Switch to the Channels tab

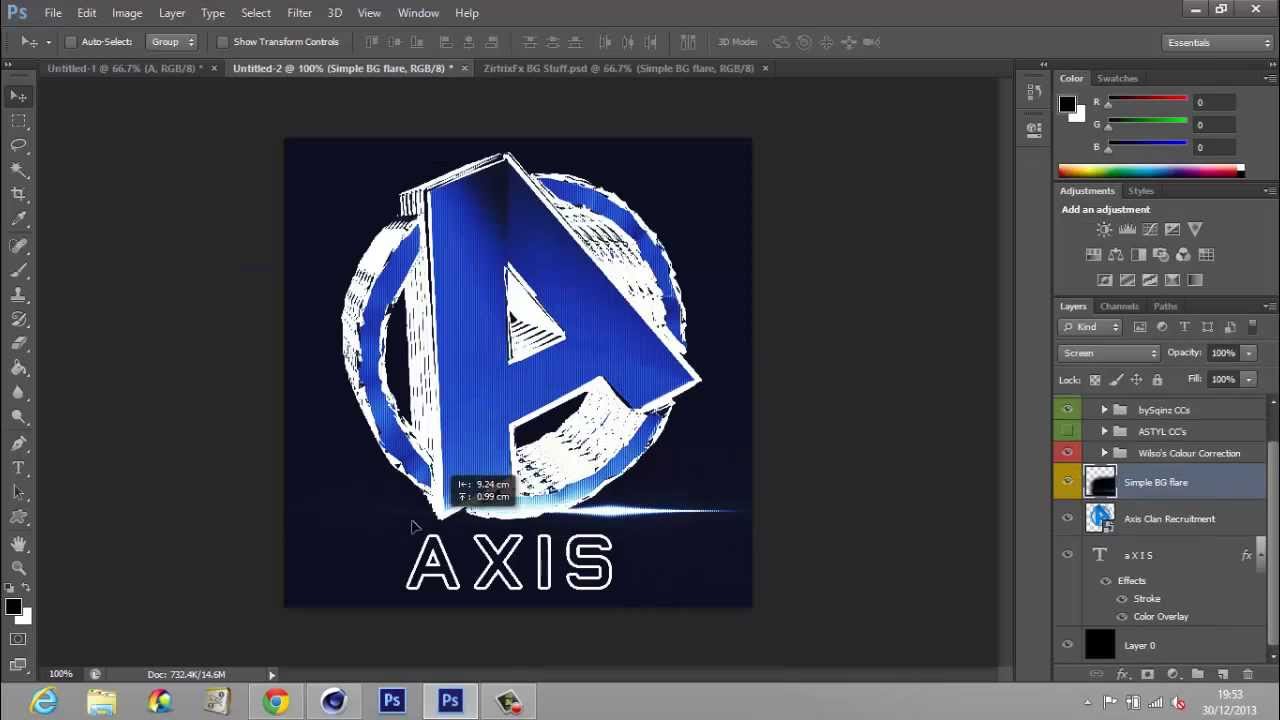[x=1119, y=306]
